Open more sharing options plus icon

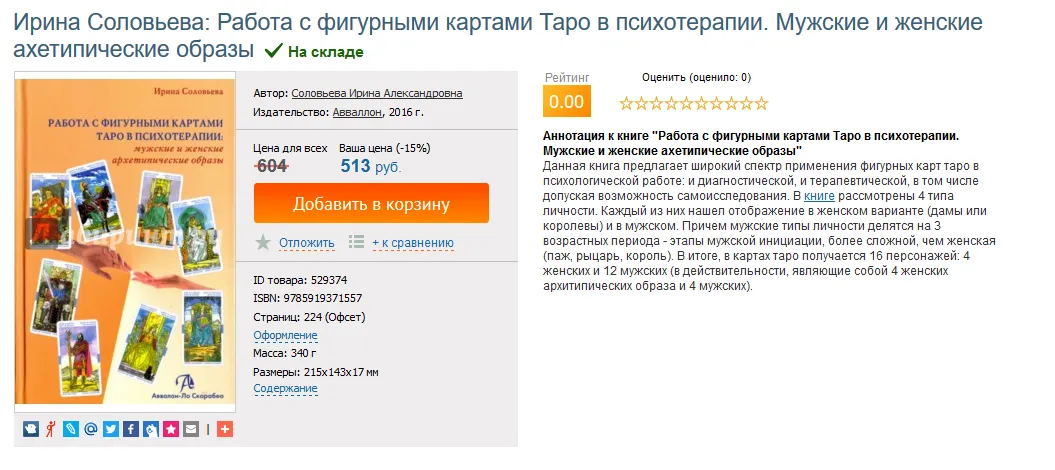coord(224,429)
